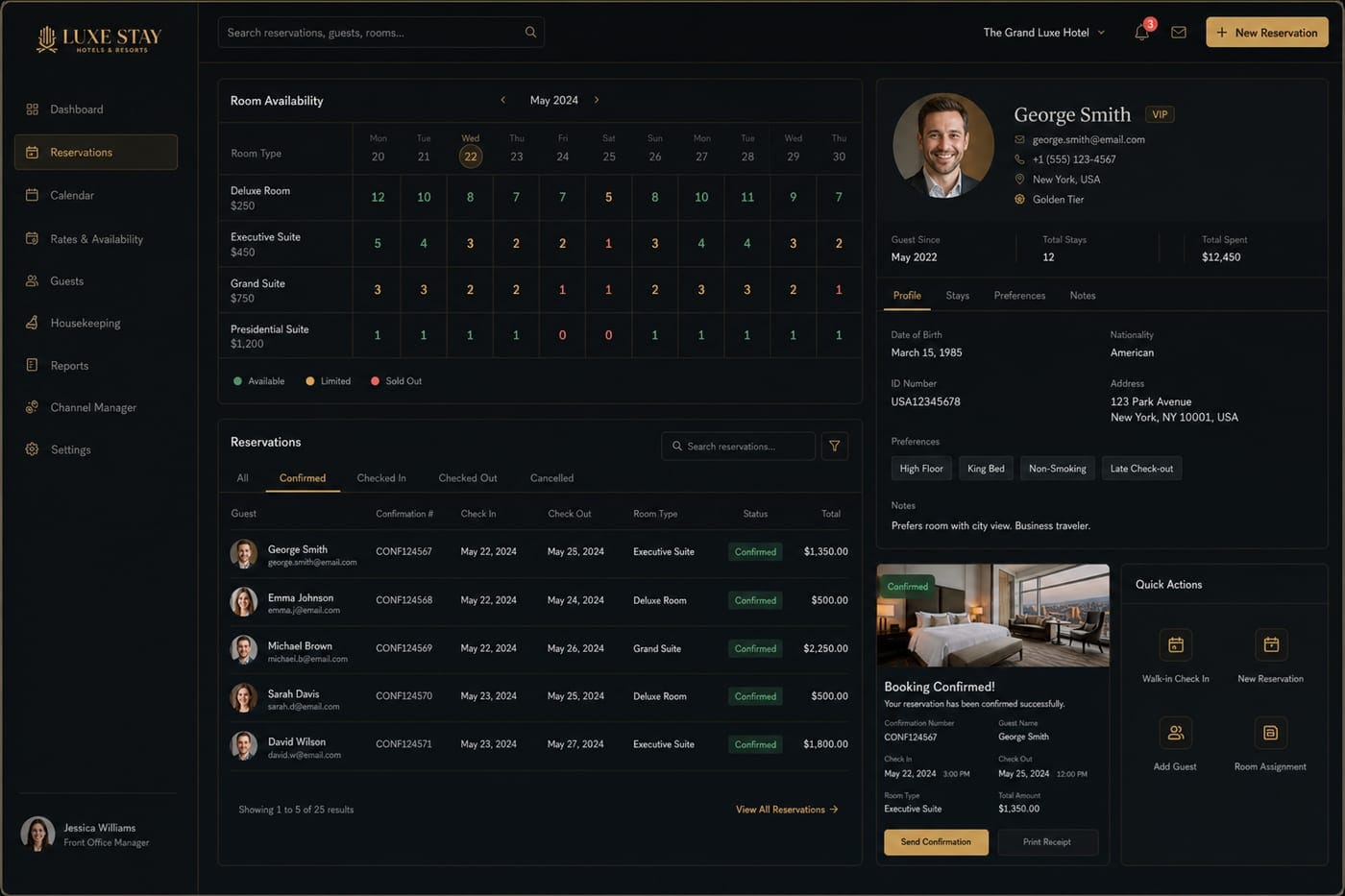The image size is (1345, 896).
Task: Click the New Reservation button in header
Action: coord(1267,33)
